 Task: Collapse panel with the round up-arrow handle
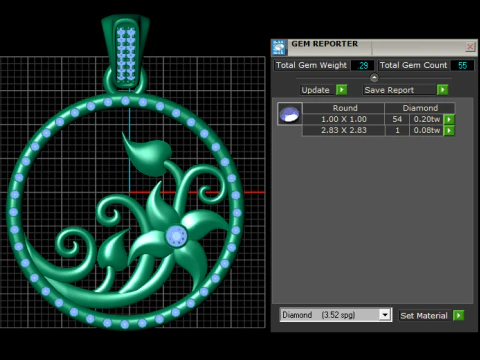(374, 78)
